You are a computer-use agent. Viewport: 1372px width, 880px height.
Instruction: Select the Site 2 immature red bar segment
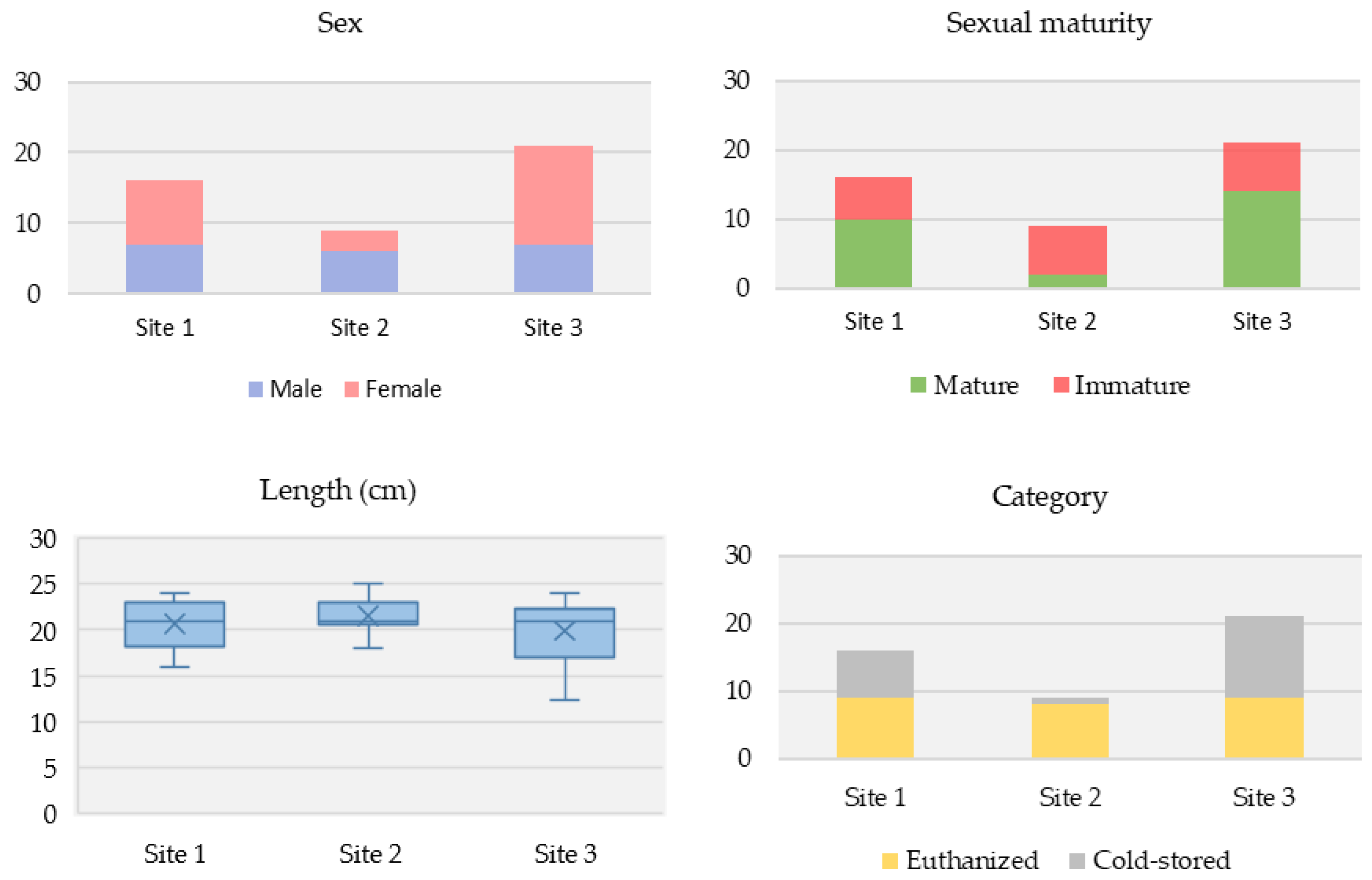[1067, 250]
